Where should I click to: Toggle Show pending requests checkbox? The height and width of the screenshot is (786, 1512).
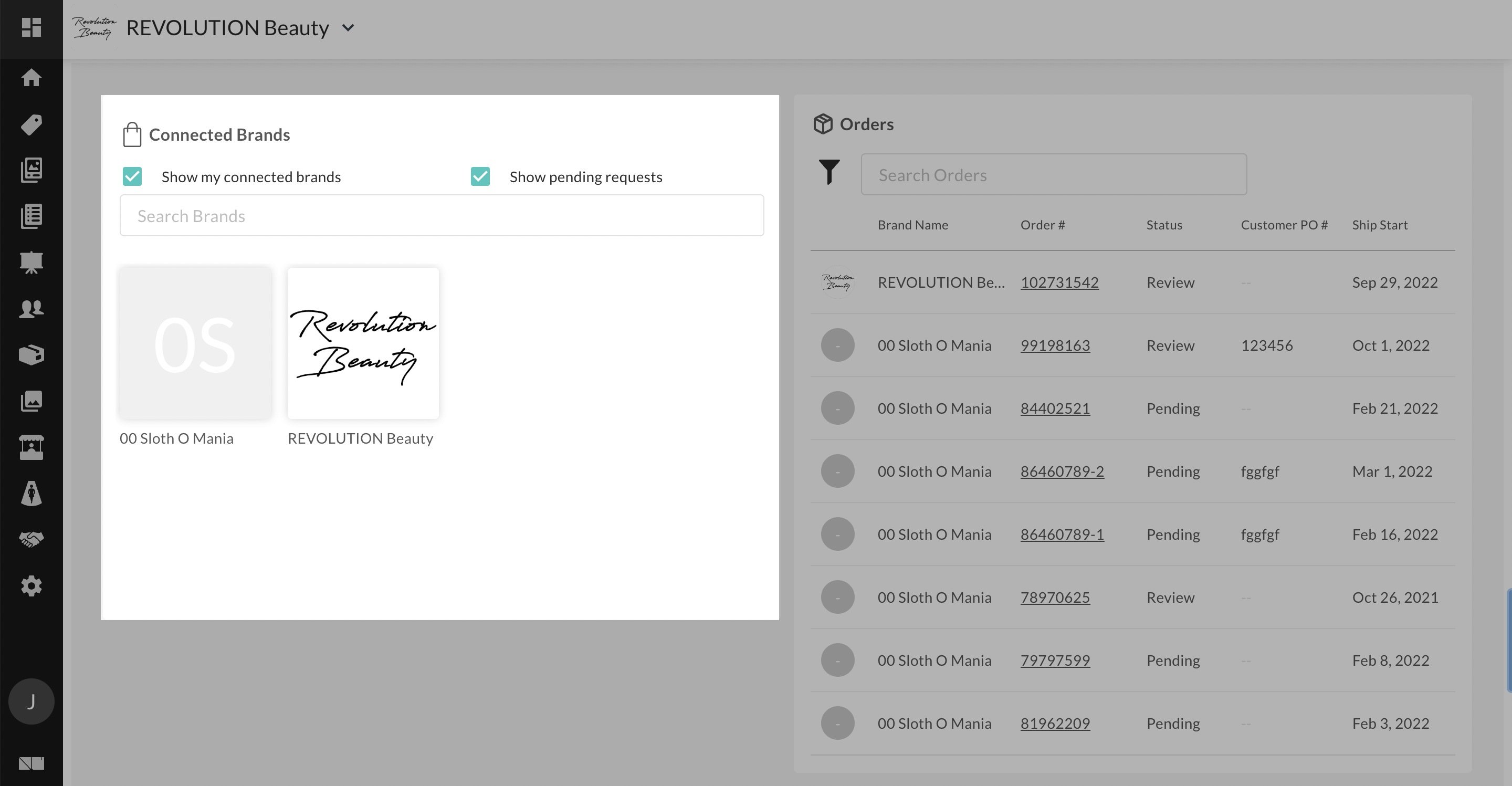(479, 176)
